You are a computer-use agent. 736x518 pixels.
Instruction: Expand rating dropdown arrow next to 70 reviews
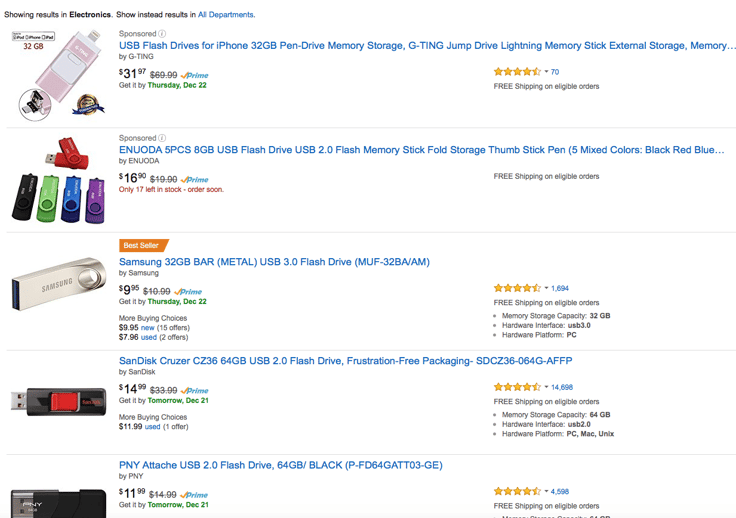pos(546,72)
